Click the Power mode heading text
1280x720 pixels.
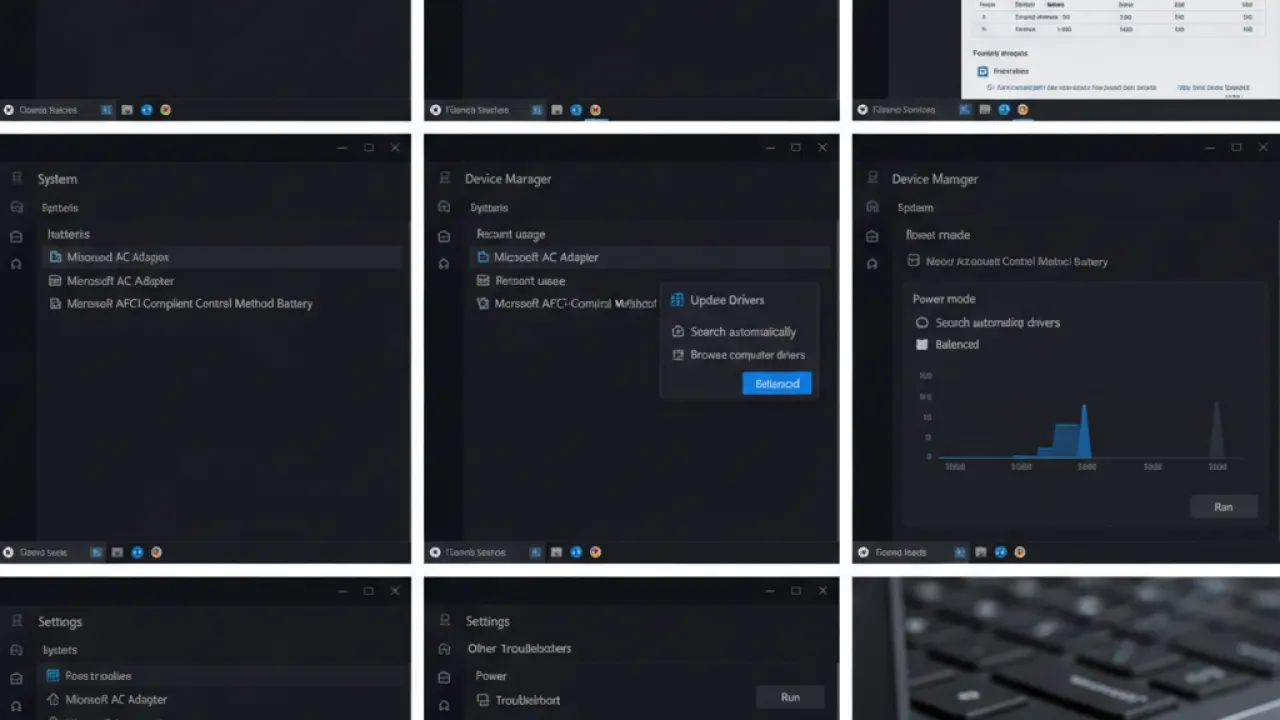pos(944,299)
